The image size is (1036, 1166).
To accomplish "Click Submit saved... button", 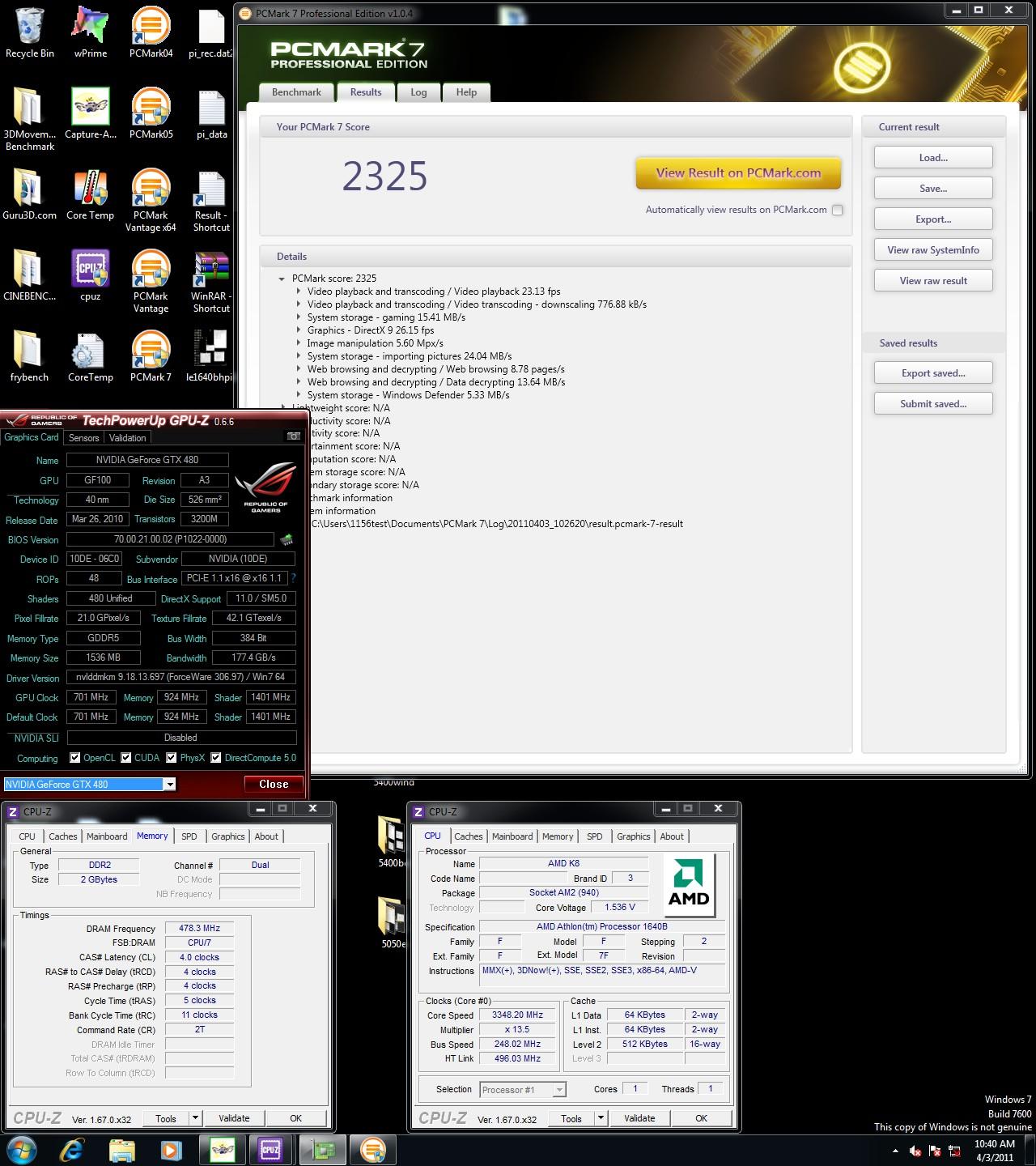I will 933,404.
